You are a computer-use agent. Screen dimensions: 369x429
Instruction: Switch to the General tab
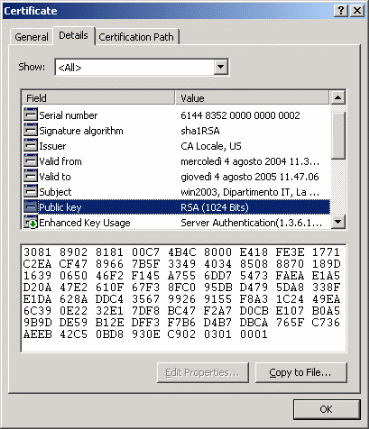[x=31, y=37]
